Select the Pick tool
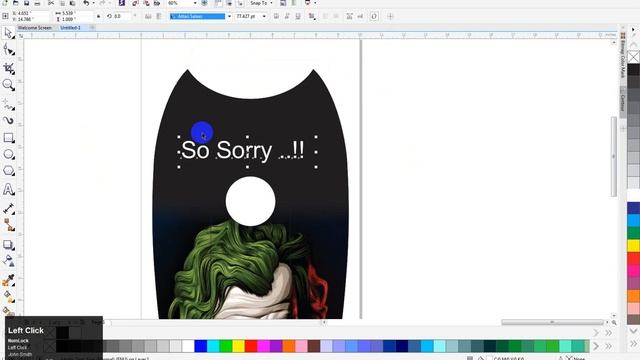Viewport: 640px width, 360px height. [8, 33]
